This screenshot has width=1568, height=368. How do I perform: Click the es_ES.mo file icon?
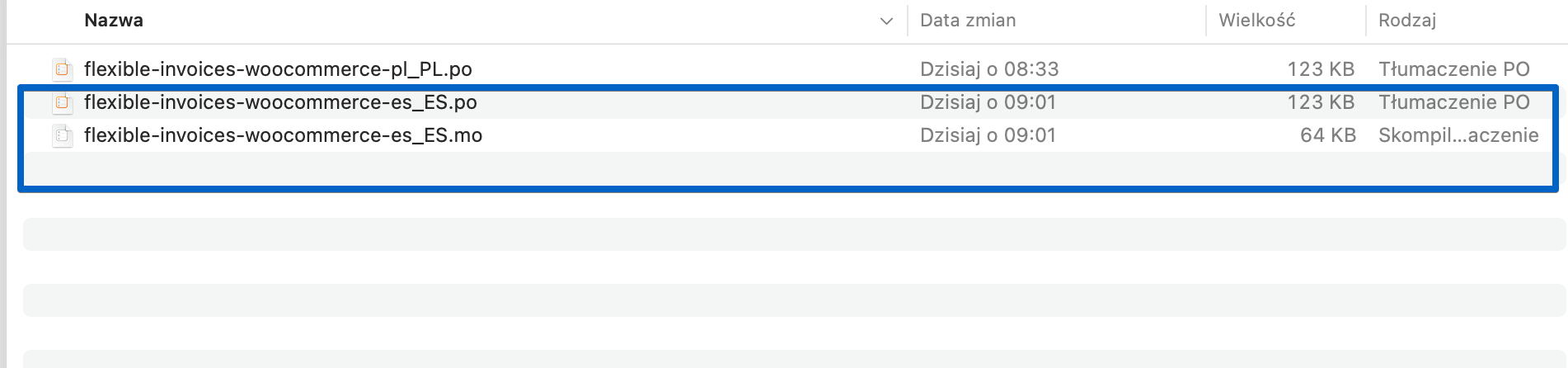[62, 135]
